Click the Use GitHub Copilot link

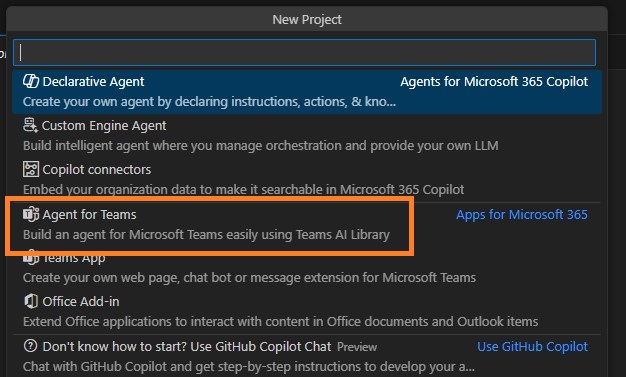pyautogui.click(x=532, y=346)
